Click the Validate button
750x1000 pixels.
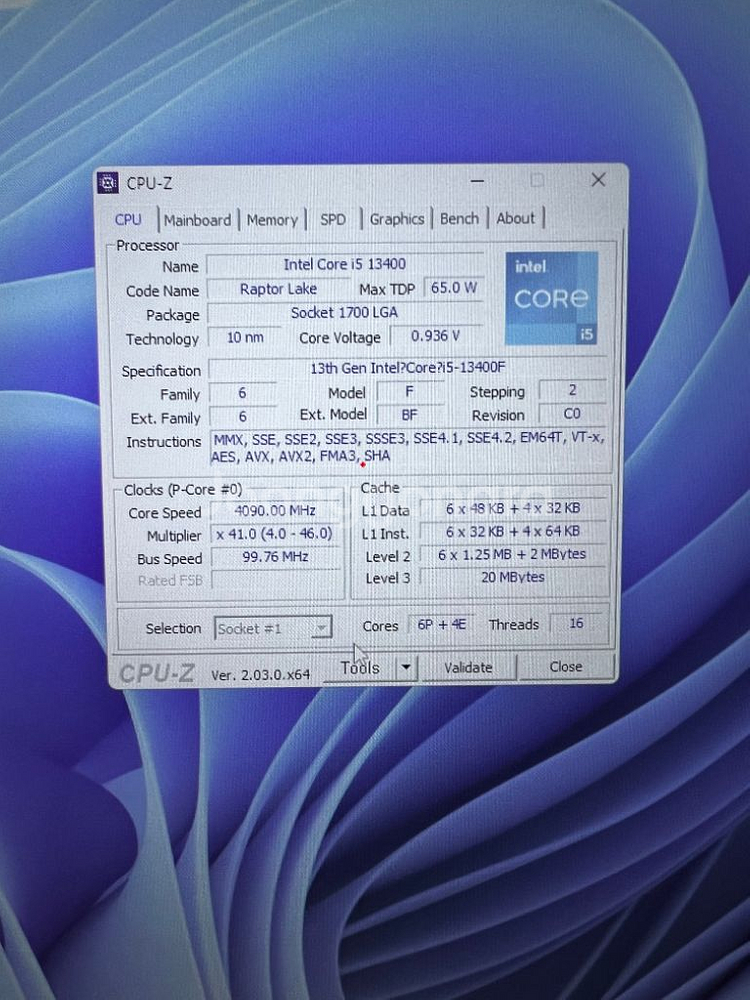point(468,668)
